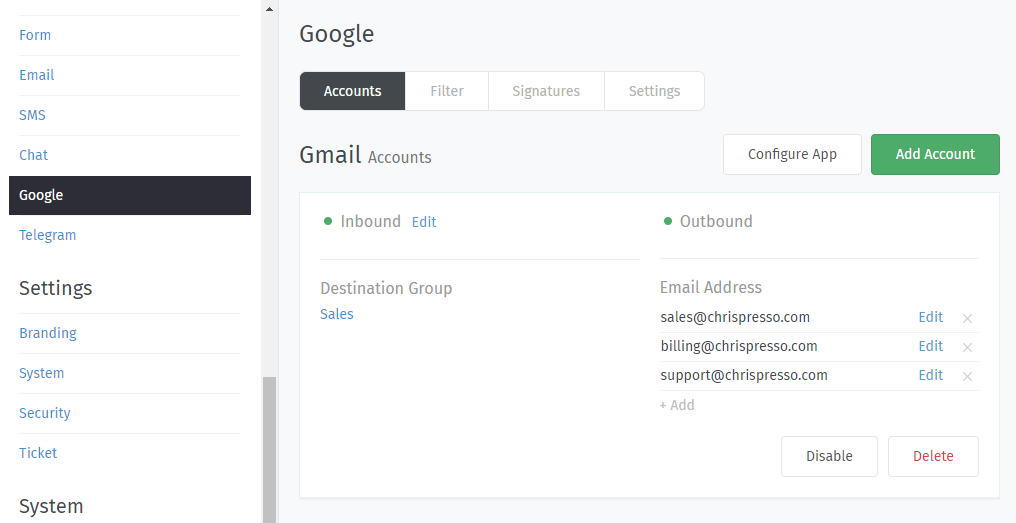Click the Outbound status label
Viewport: 1016px width, 523px height.
pos(716,222)
